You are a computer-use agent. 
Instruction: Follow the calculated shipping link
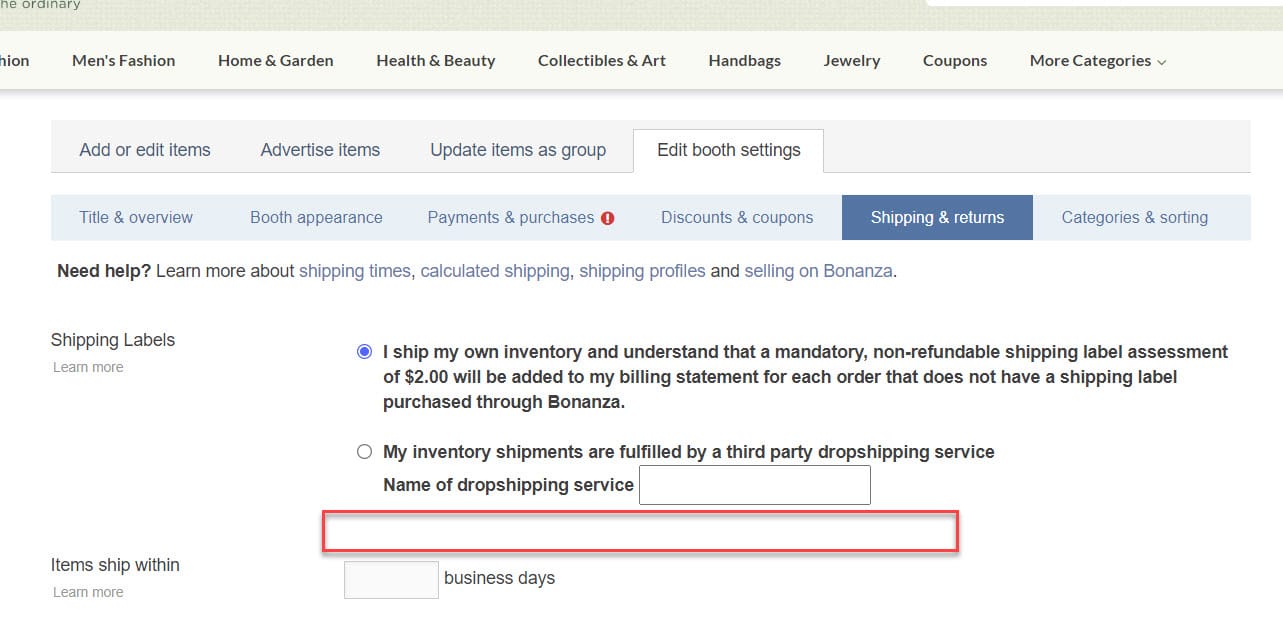pyautogui.click(x=494, y=271)
